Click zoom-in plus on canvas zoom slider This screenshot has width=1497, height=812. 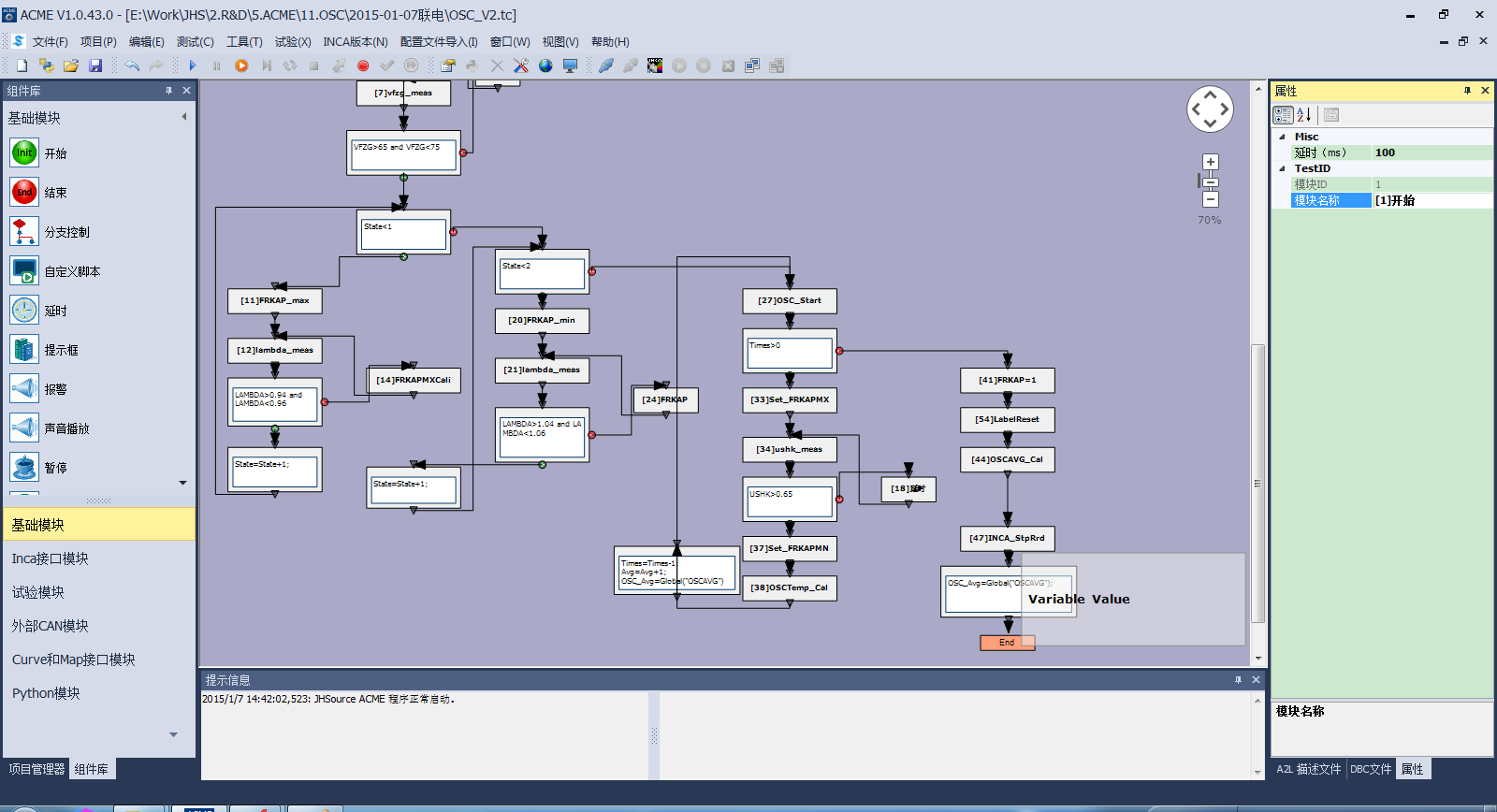point(1210,162)
